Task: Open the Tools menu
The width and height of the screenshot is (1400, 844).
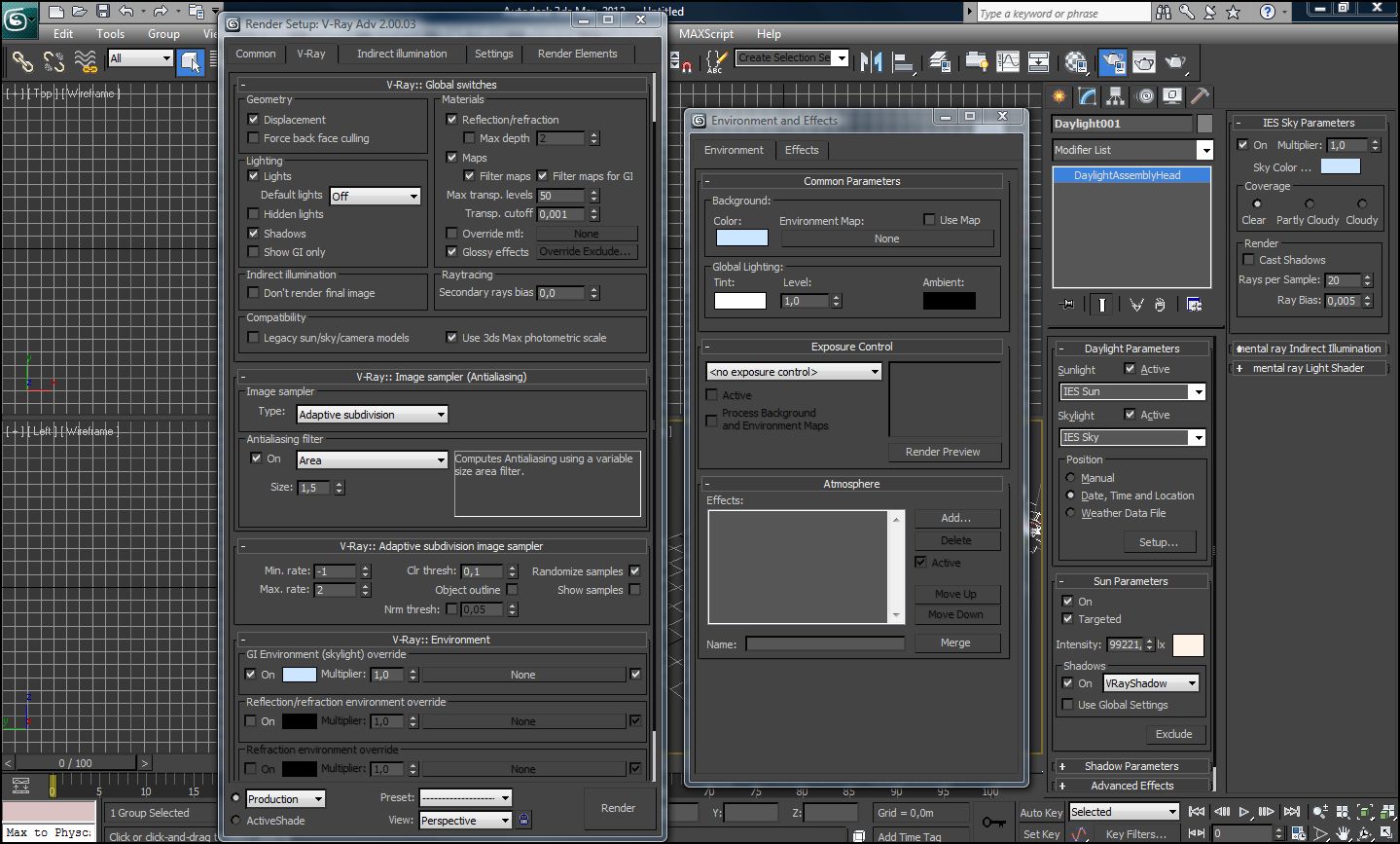Action: 110,34
